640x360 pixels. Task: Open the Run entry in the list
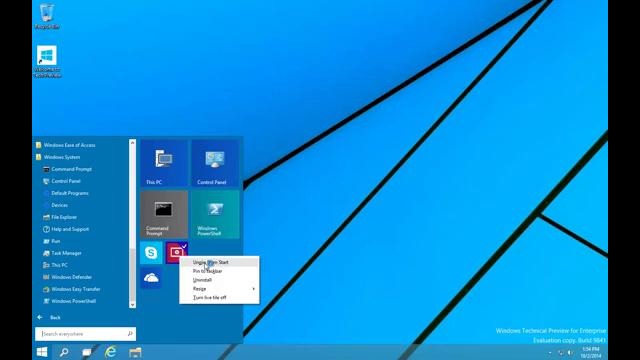point(52,241)
